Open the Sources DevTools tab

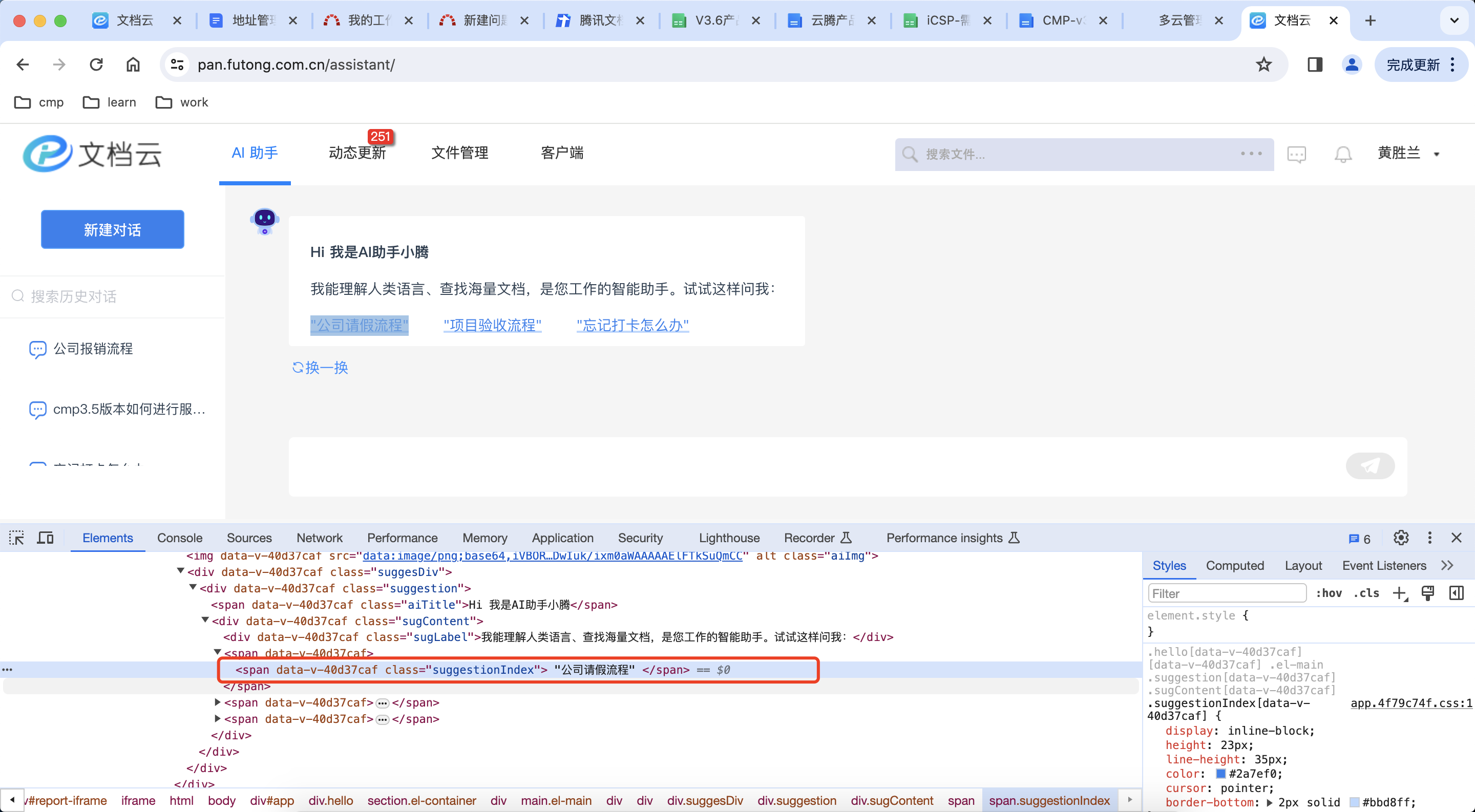[x=249, y=538]
